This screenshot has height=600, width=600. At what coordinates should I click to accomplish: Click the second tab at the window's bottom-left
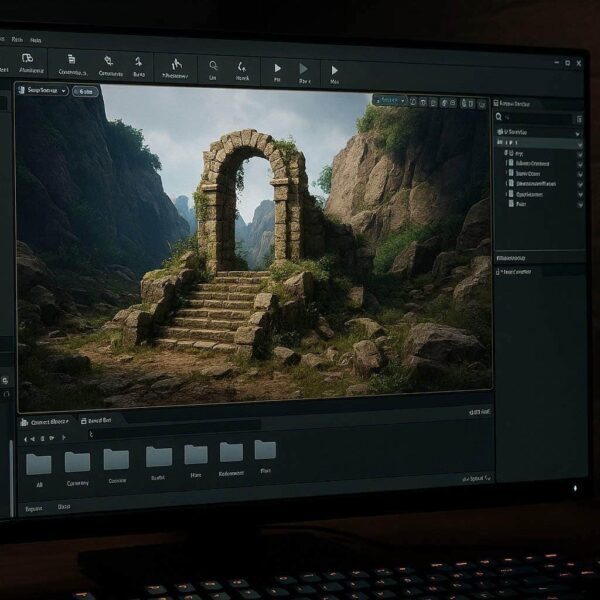click(x=64, y=507)
